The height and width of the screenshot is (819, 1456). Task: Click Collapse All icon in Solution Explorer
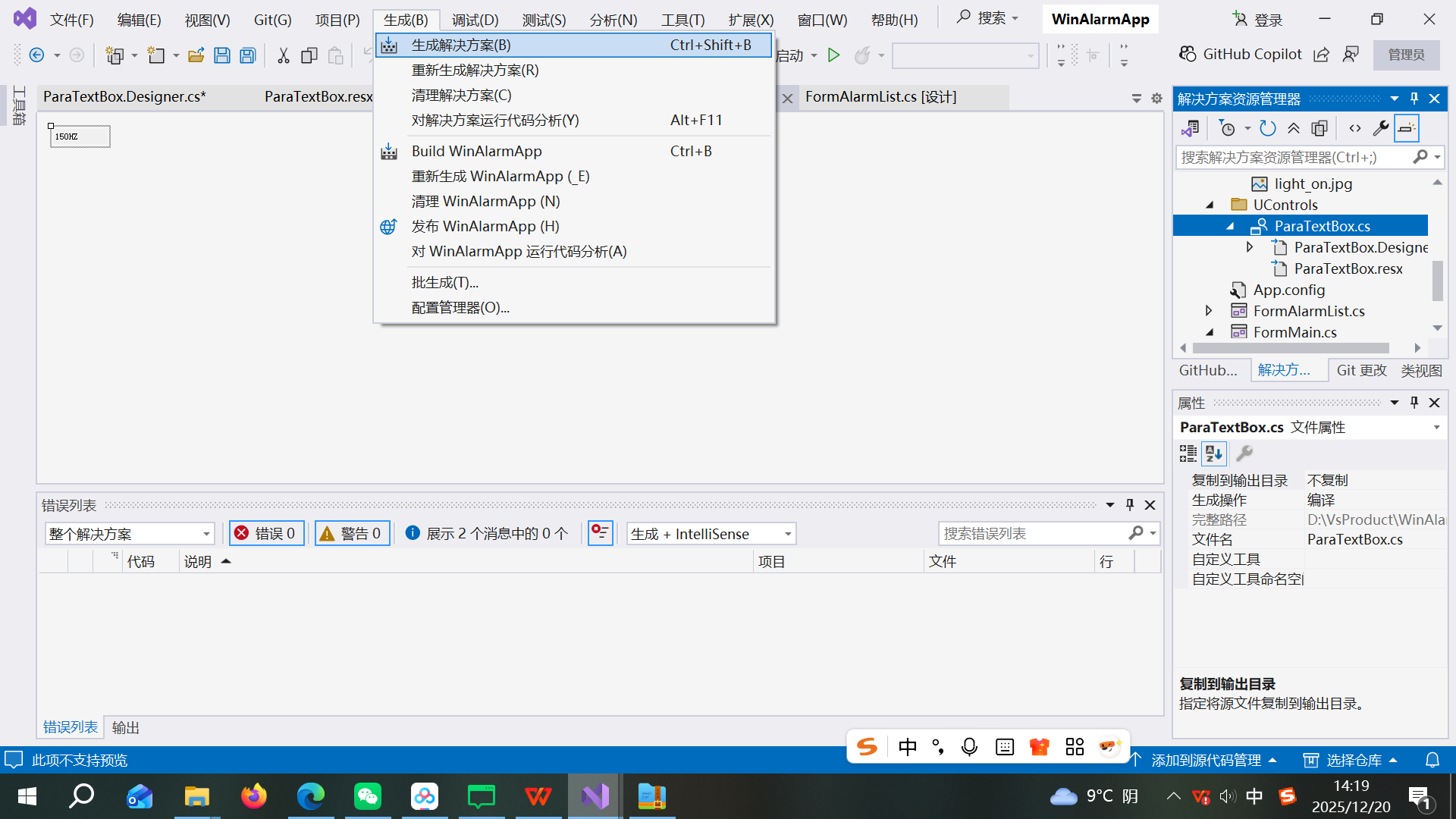1294,128
